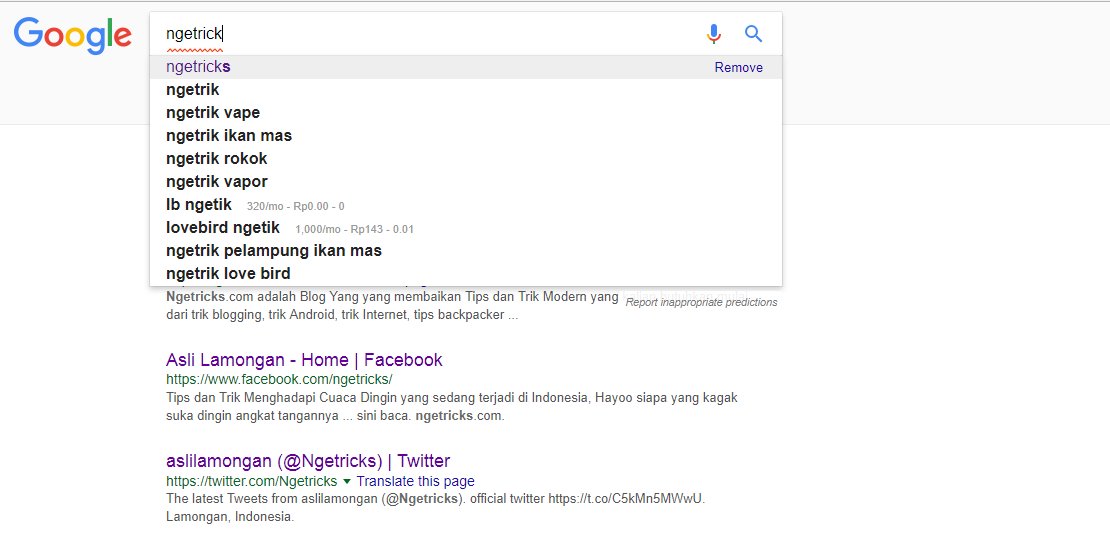The height and width of the screenshot is (552, 1110).
Task: Remove the ngetricks search history suggestion
Action: [738, 67]
